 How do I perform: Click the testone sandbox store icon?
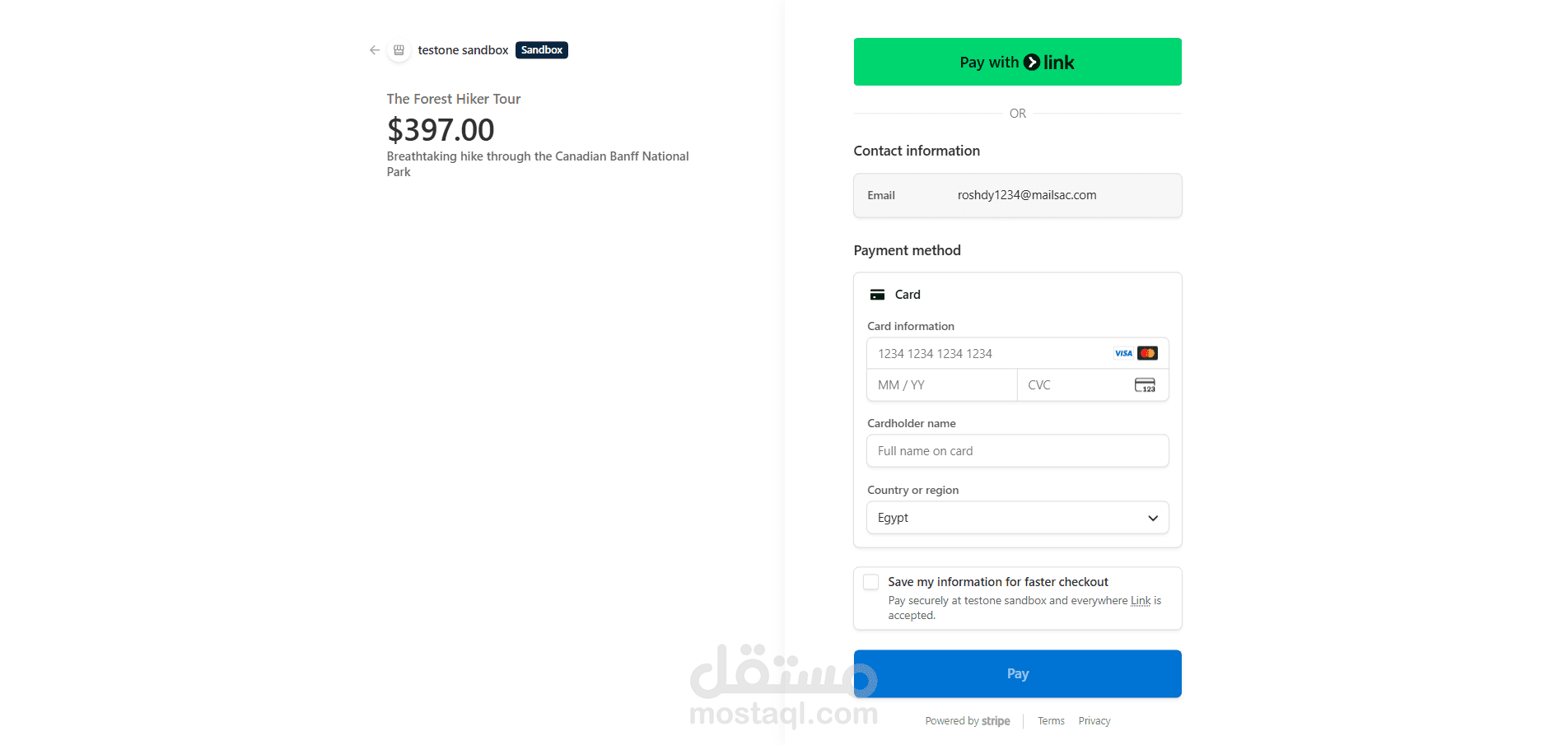[399, 50]
